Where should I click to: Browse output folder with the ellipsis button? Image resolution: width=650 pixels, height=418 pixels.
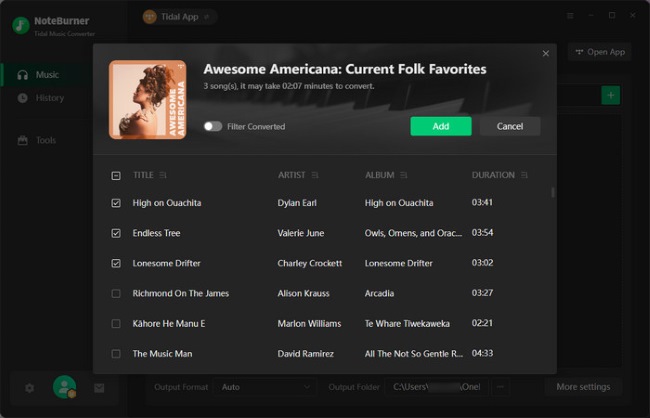point(500,387)
